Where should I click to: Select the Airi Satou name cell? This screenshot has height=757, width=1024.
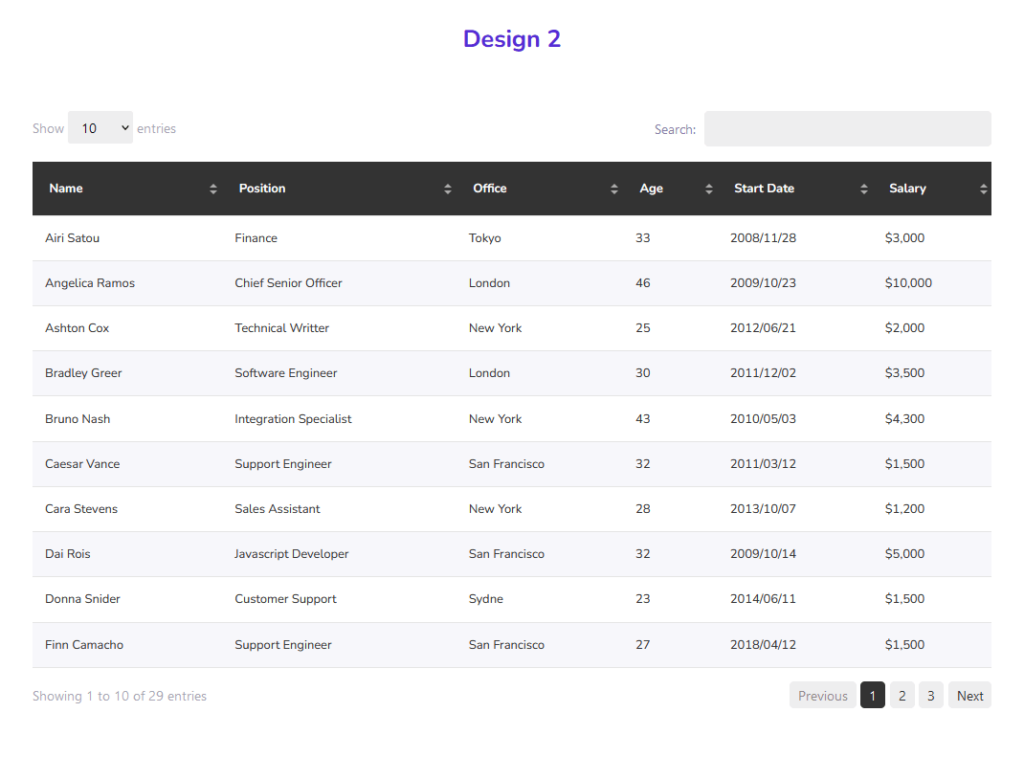72,238
